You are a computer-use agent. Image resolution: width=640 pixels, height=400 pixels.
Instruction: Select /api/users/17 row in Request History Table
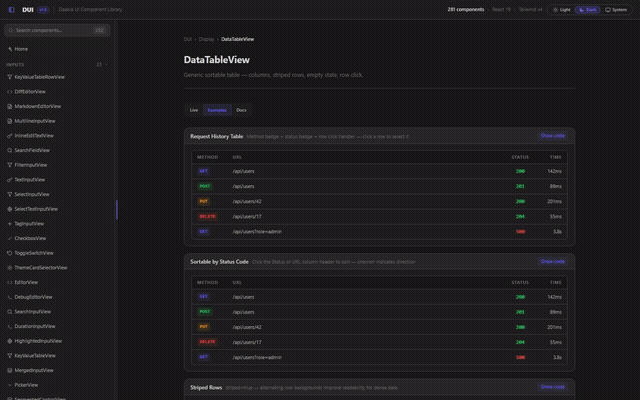point(379,216)
